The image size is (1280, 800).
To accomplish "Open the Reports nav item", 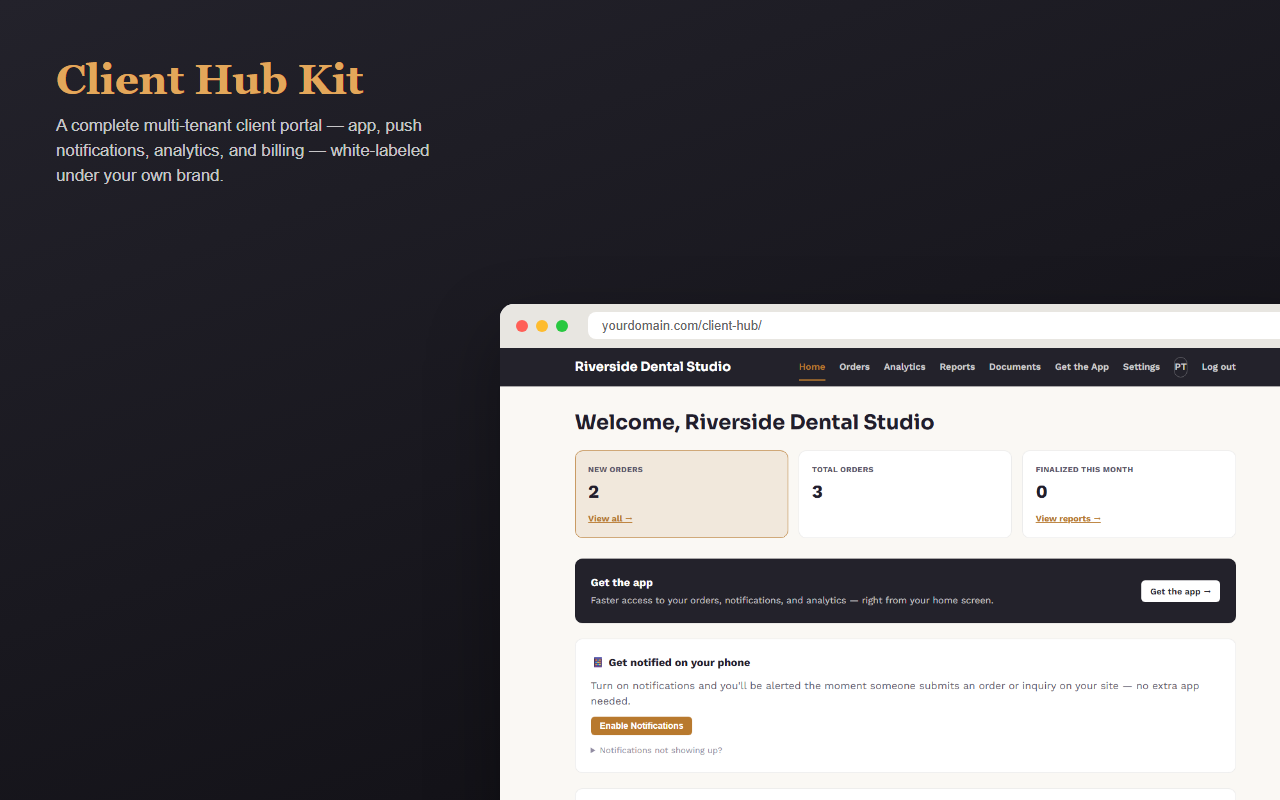I will [957, 367].
